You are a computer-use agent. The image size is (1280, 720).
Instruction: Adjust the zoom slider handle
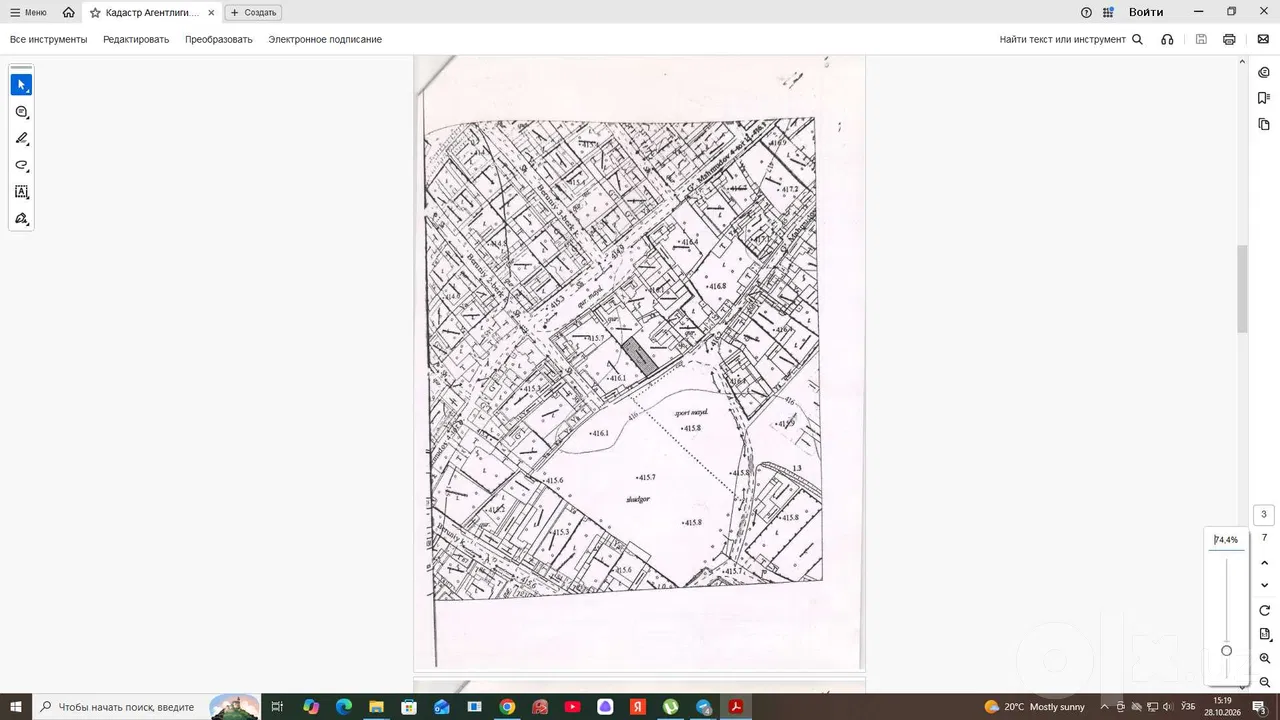(1226, 651)
